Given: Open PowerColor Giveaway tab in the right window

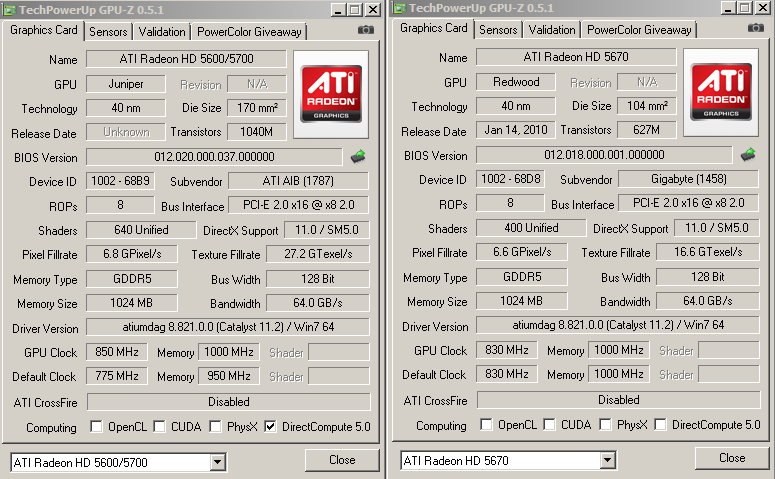Looking at the screenshot, I should [x=639, y=30].
